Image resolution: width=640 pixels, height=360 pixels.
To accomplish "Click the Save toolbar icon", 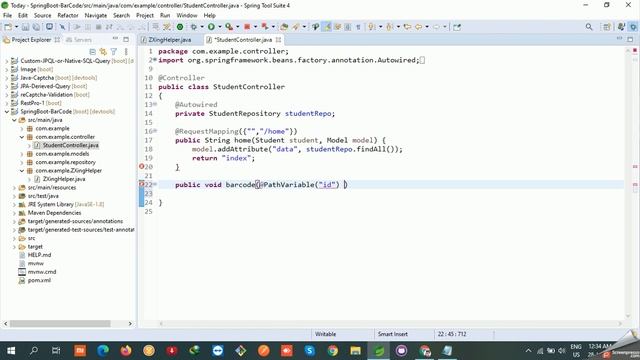I will 25,27.
